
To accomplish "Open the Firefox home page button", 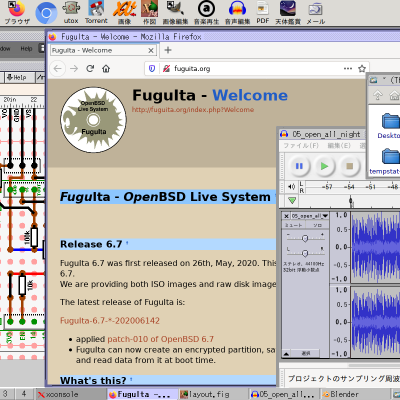I will coord(106,69).
